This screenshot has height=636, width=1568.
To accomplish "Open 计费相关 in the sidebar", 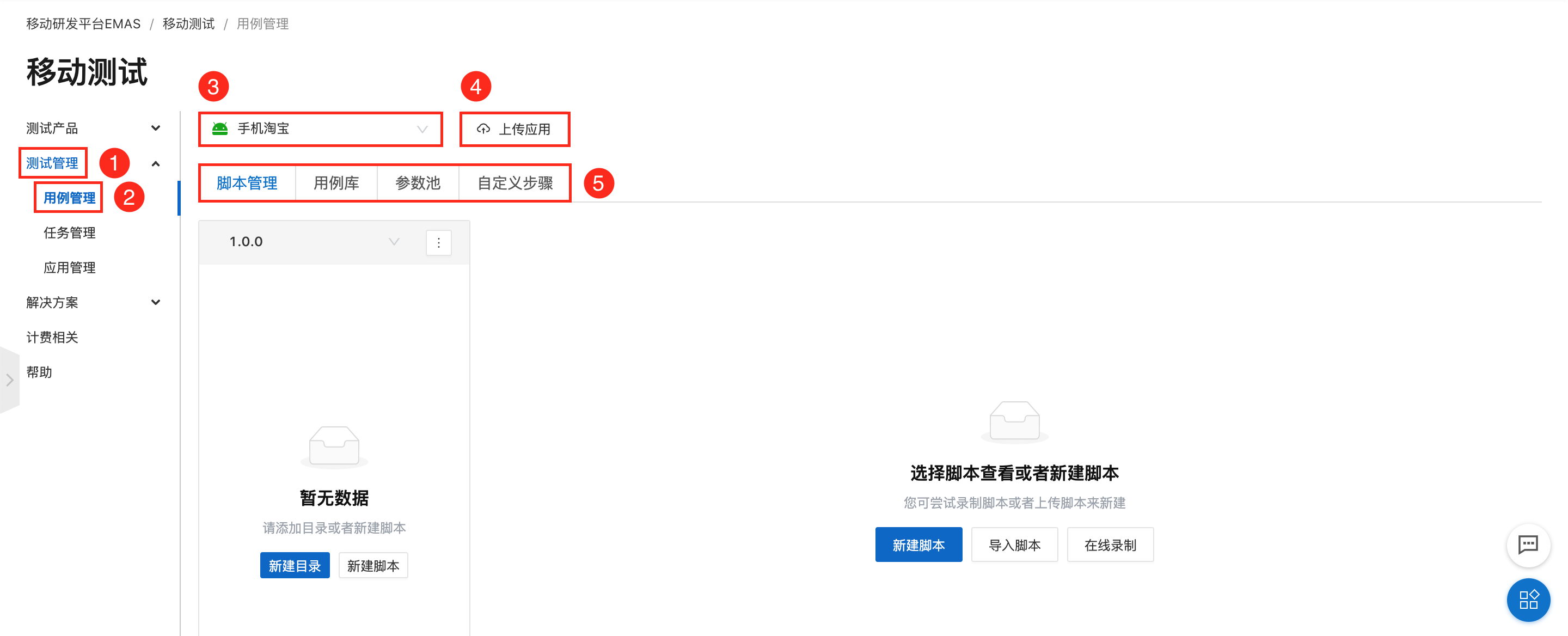I will (x=52, y=337).
